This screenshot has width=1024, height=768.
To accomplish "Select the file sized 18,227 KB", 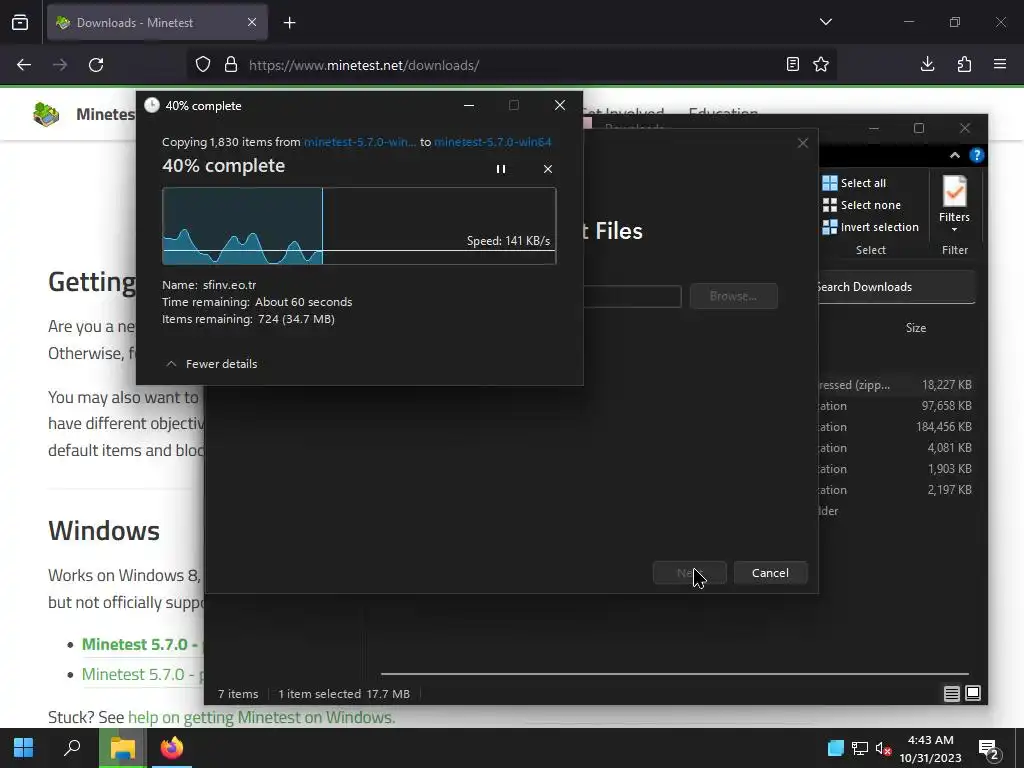I will click(x=895, y=385).
